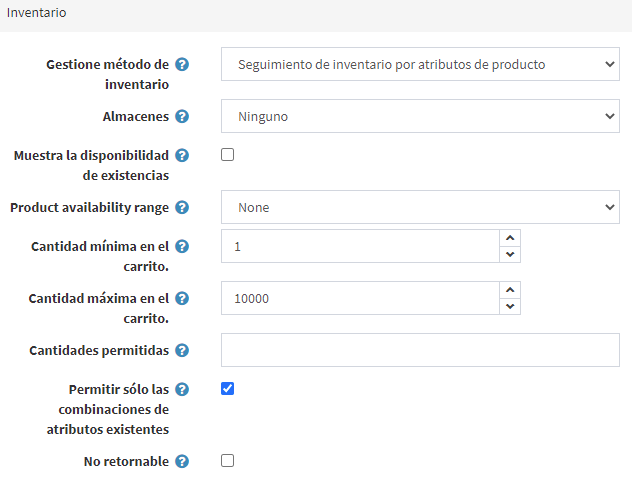The height and width of the screenshot is (484, 632).
Task: Decrease the Cantidad máxima en el carrito value
Action: tap(510, 306)
